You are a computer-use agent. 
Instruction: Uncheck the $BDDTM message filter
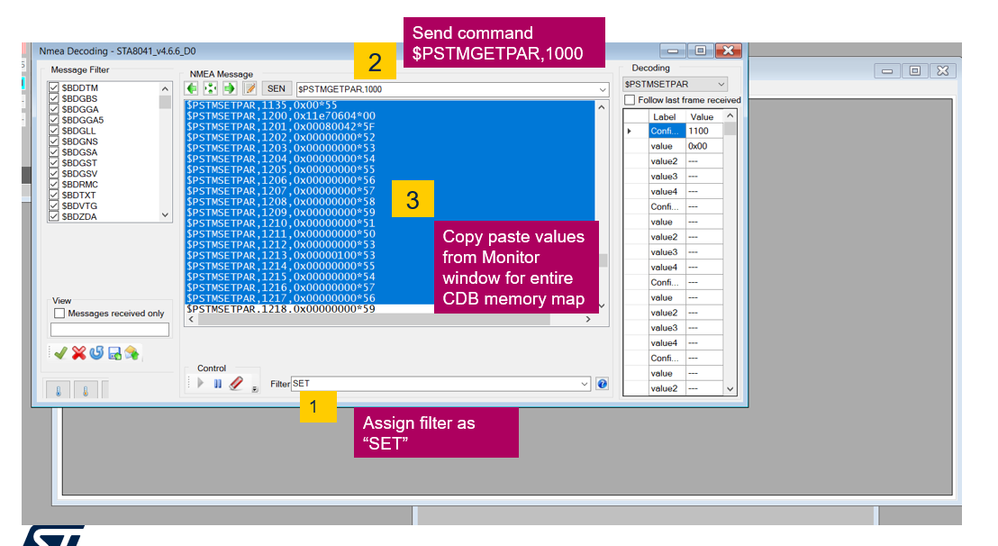[x=54, y=88]
